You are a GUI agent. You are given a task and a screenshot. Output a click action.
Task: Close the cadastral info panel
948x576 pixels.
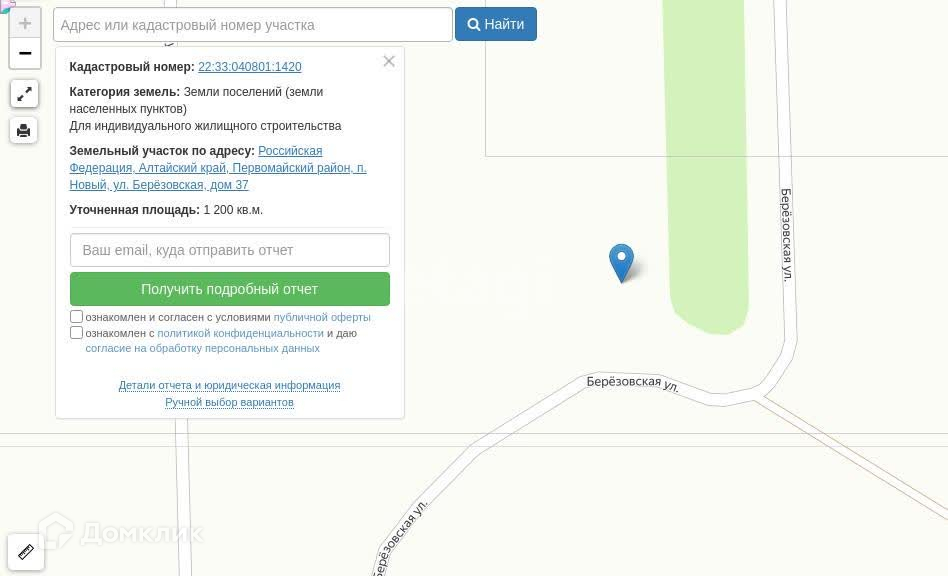pos(389,61)
